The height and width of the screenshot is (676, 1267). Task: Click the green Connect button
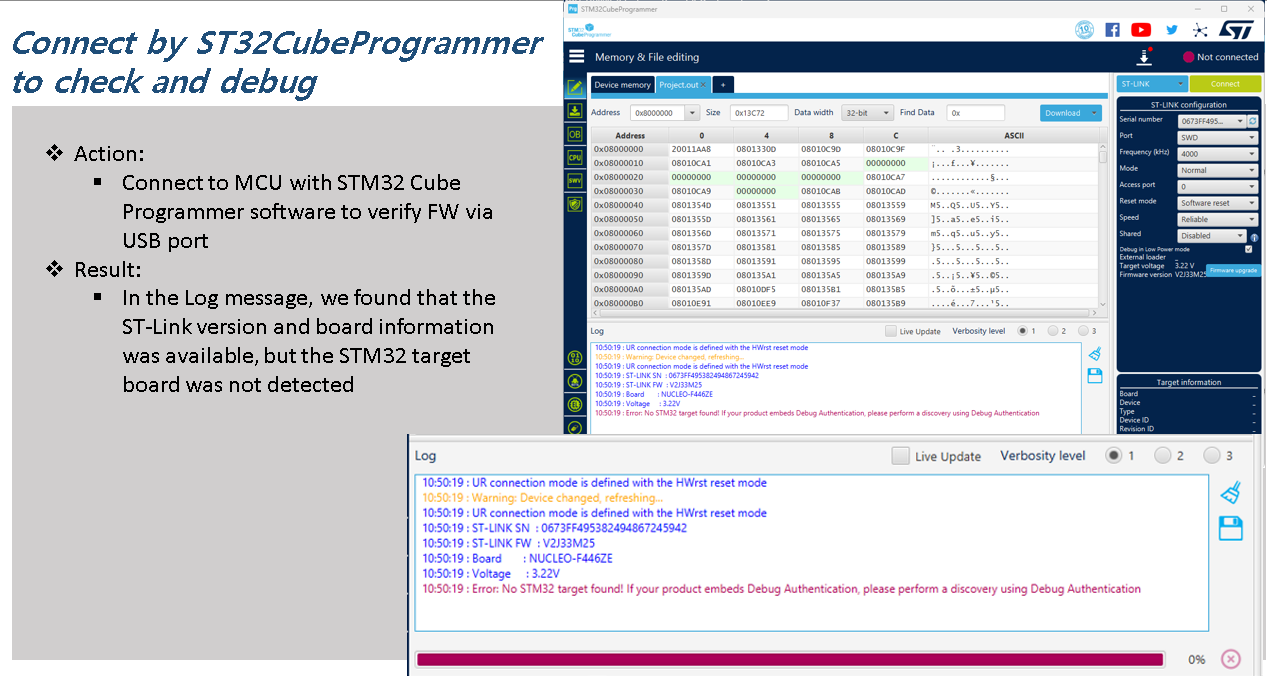(1225, 84)
